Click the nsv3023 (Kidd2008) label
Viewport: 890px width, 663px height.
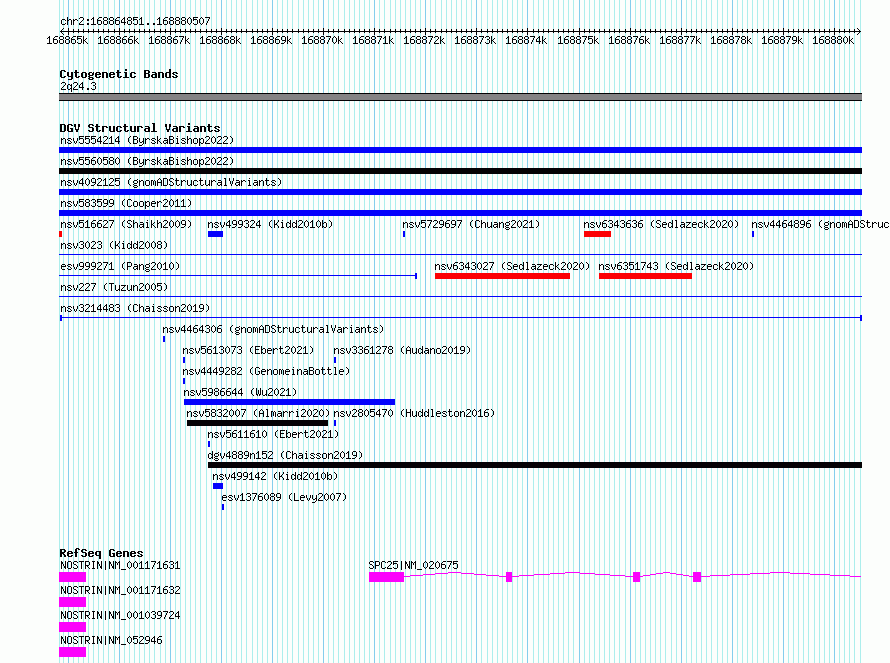click(114, 245)
